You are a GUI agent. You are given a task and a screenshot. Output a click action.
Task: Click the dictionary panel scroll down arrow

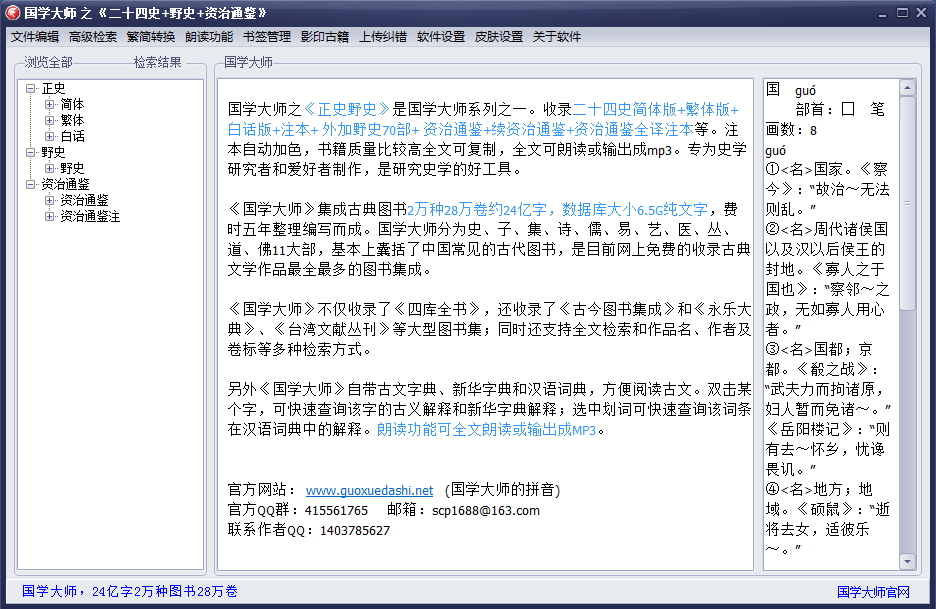pos(907,562)
